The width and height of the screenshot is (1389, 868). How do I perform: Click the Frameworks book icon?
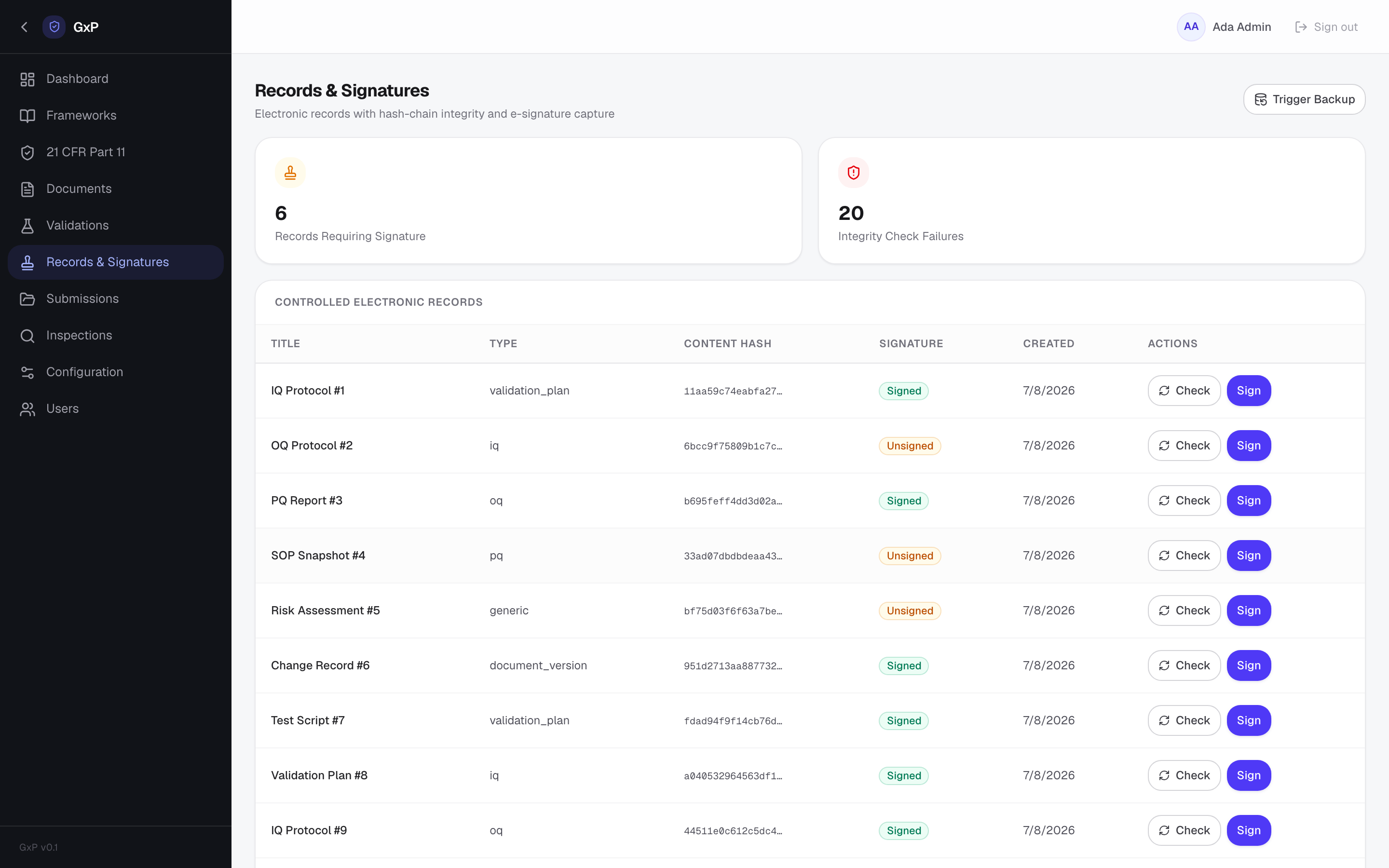27,116
